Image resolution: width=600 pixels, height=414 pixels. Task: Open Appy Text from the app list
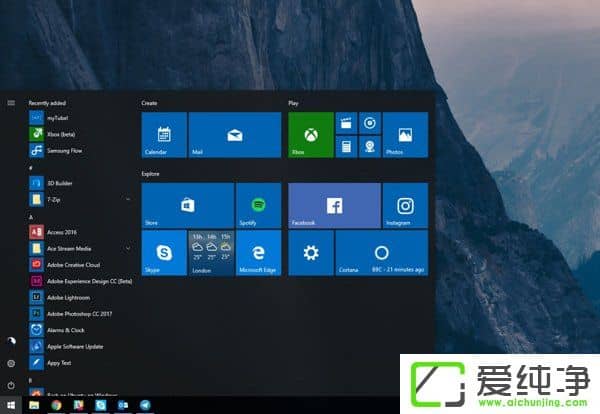[x=80, y=363]
